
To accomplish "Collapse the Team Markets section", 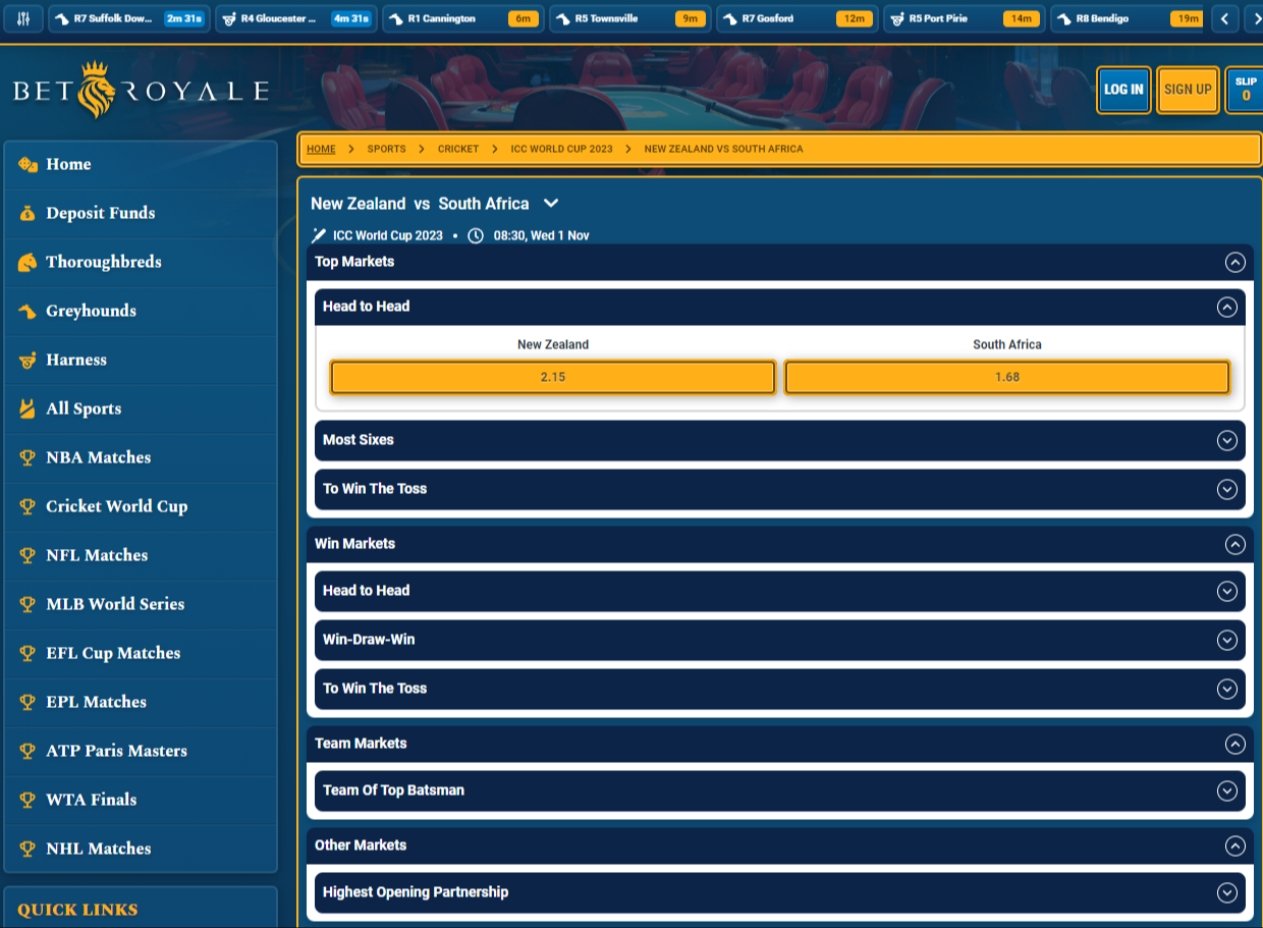I will pyautogui.click(x=1235, y=744).
